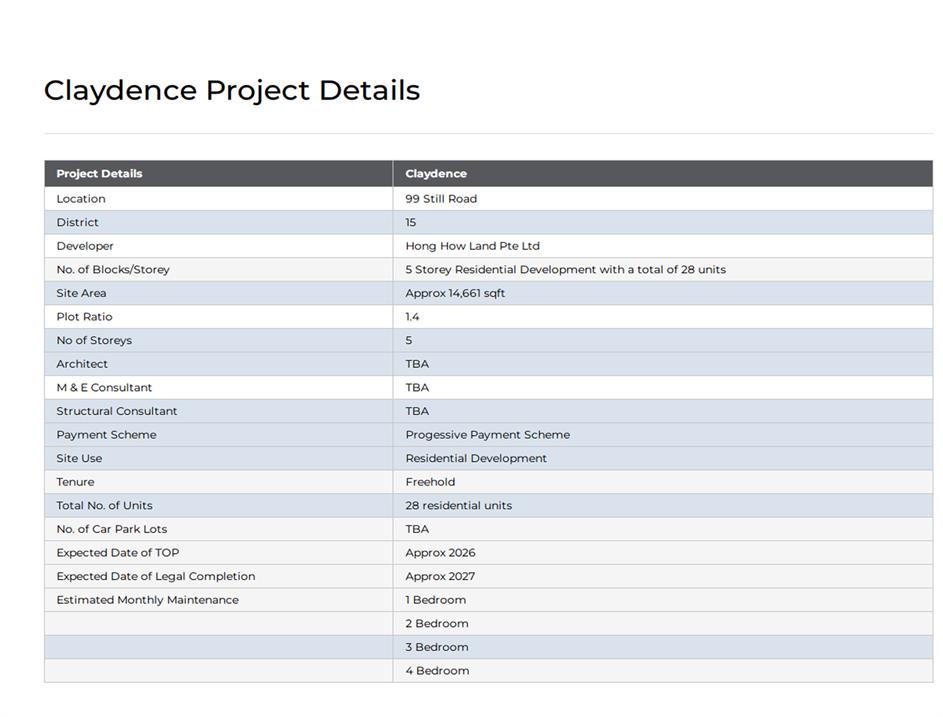The height and width of the screenshot is (717, 943).
Task: Click the TBA value for Structural Consultant
Action: [x=417, y=411]
